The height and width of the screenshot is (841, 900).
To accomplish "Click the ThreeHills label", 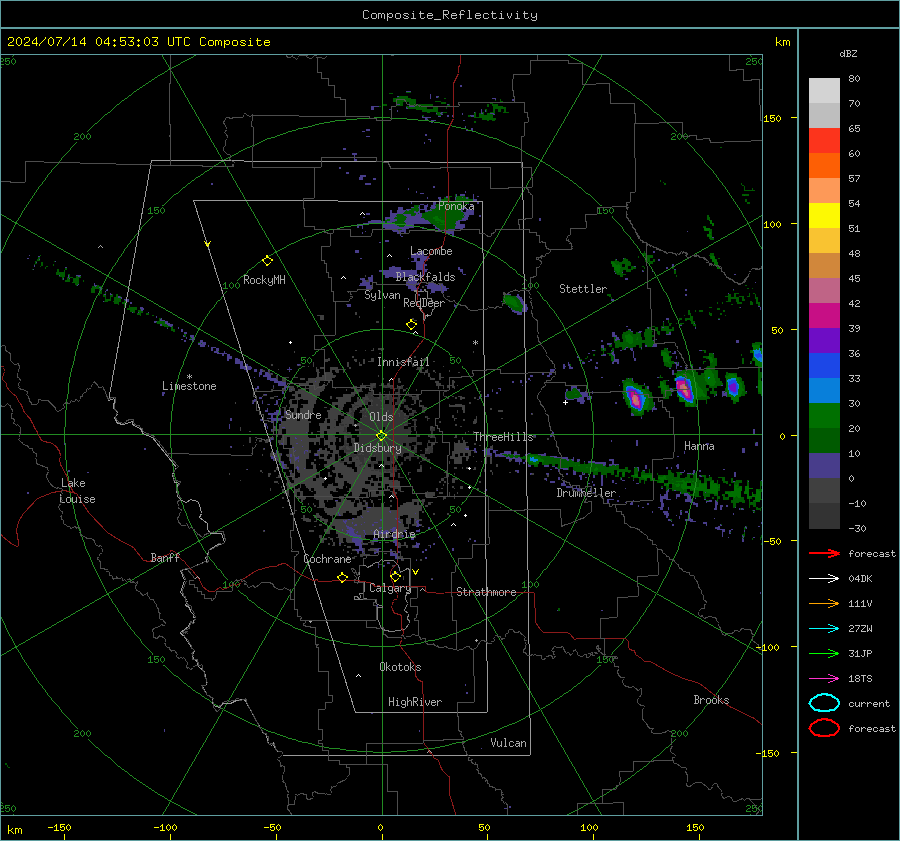I will (503, 437).
